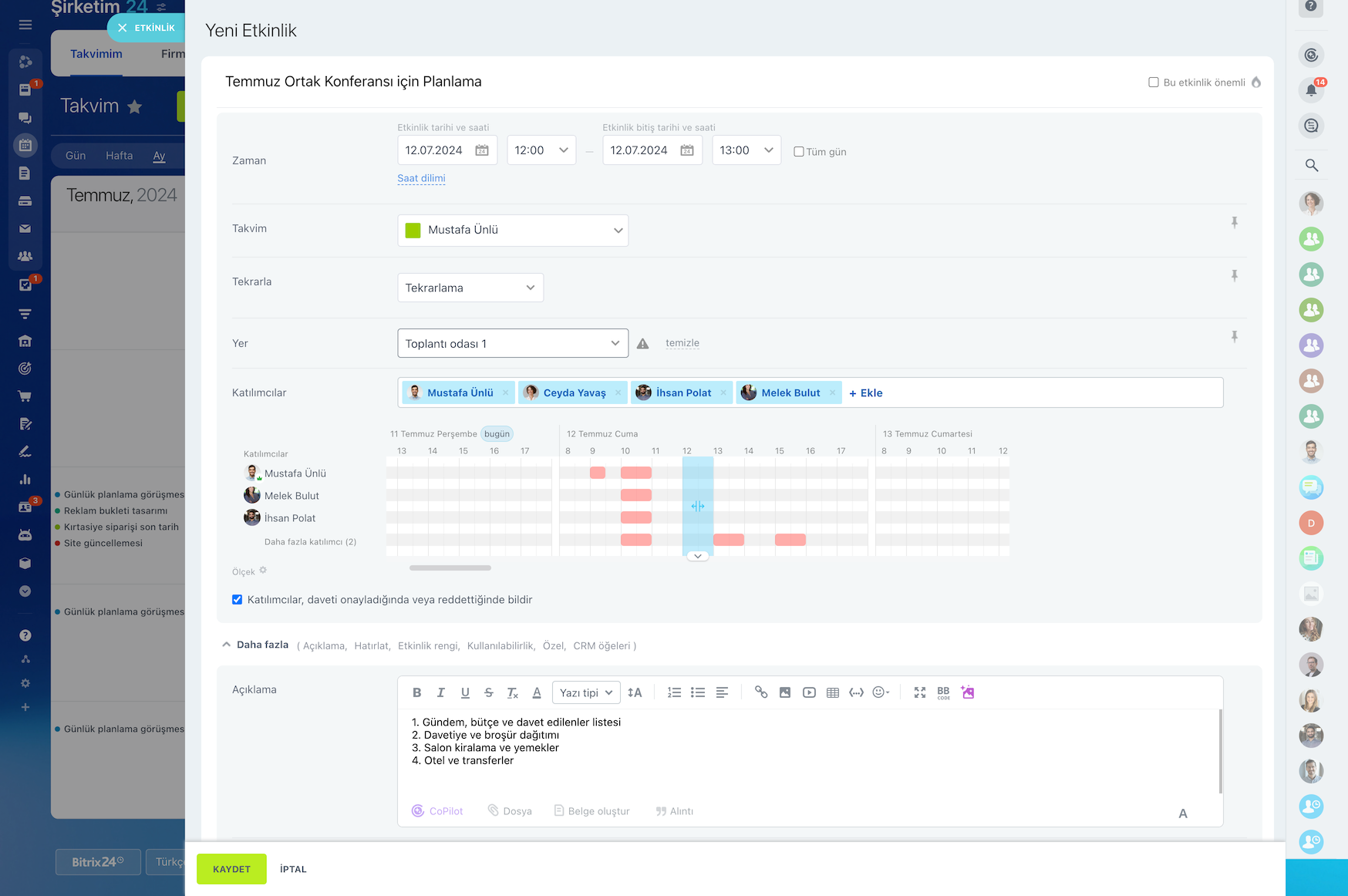Open the Takvim Mustafa Ünlü dropdown
Screen dimensions: 1348x896
[513, 230]
